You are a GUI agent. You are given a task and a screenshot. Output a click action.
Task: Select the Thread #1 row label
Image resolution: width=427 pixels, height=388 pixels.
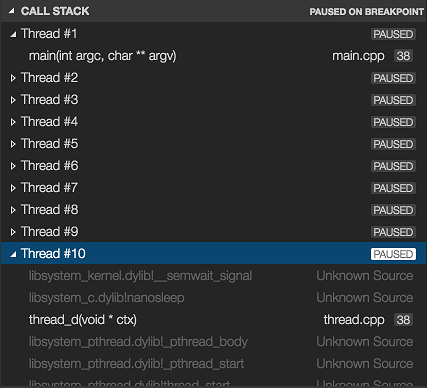[x=49, y=34]
